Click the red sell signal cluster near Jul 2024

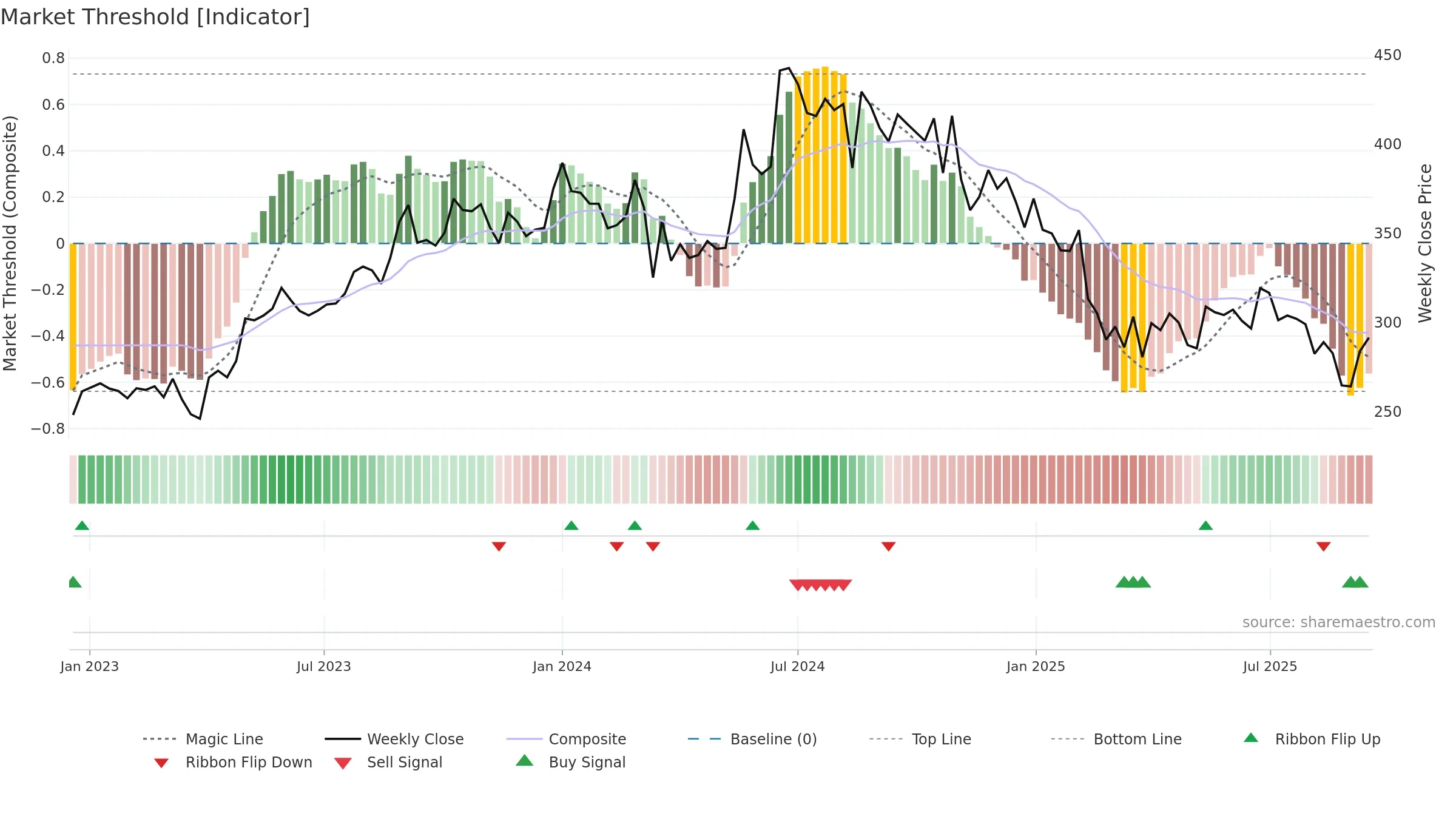click(820, 585)
